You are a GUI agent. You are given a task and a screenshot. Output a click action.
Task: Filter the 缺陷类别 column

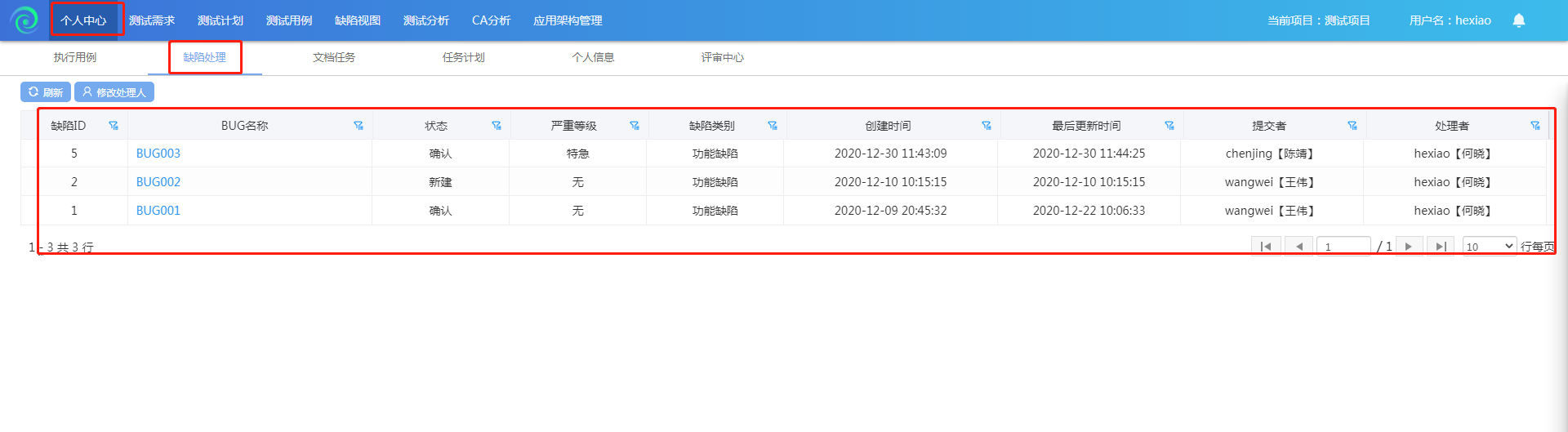click(x=773, y=126)
